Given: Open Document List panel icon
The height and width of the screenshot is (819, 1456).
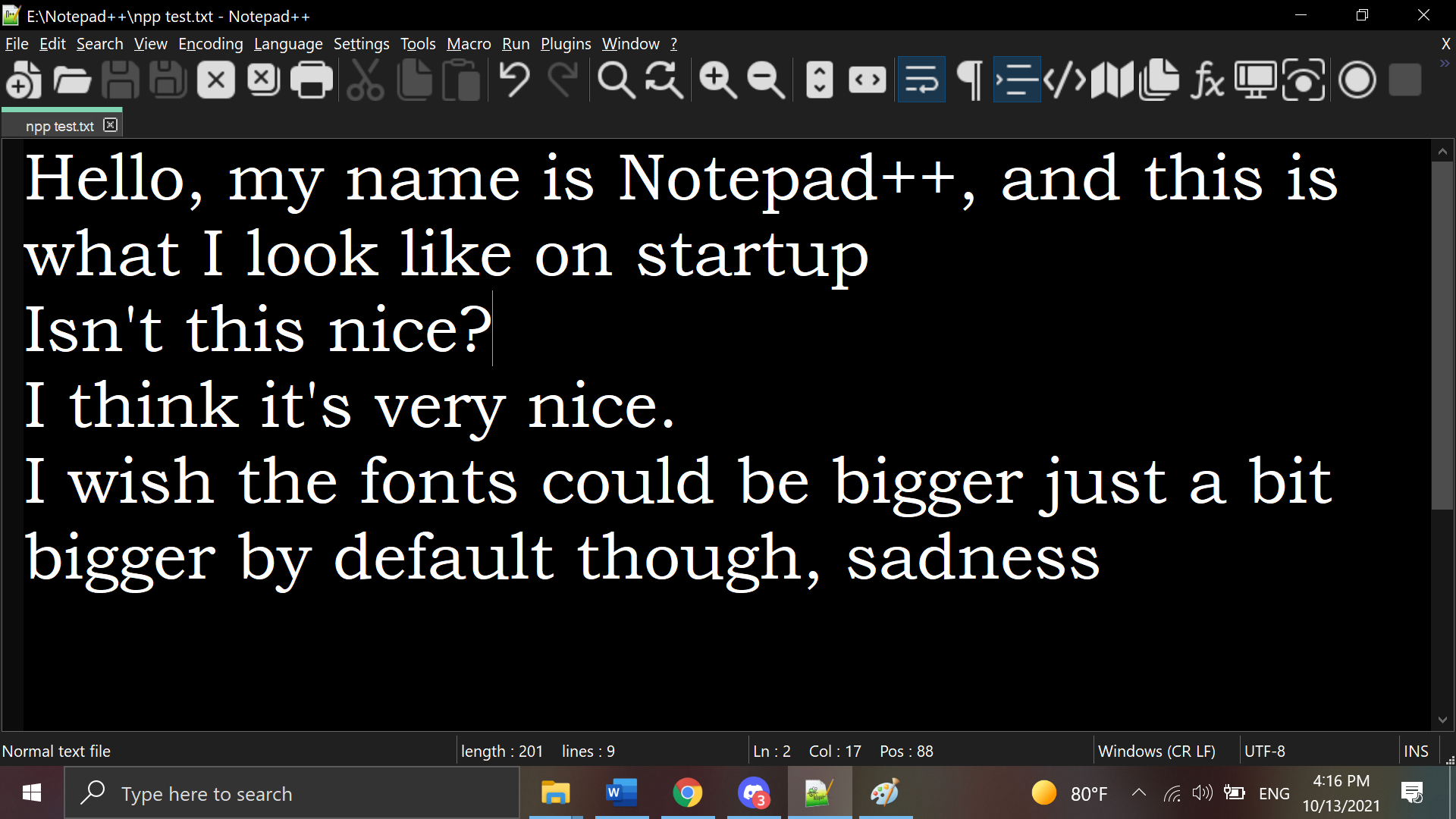Looking at the screenshot, I should click(1160, 80).
